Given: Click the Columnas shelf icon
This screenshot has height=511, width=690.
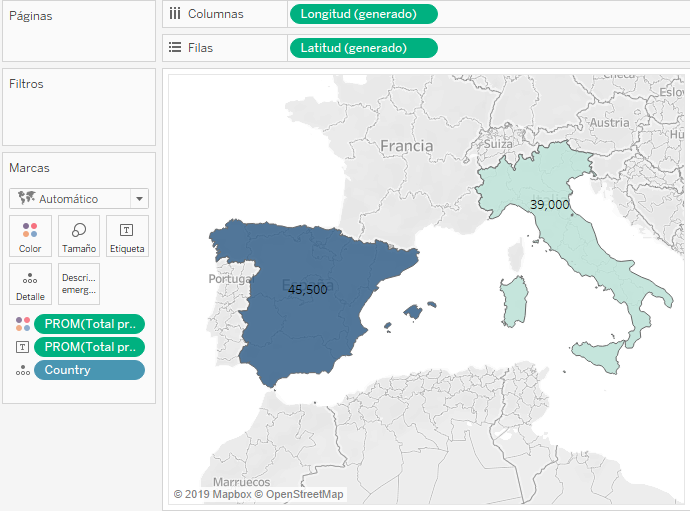Looking at the screenshot, I should point(175,14).
